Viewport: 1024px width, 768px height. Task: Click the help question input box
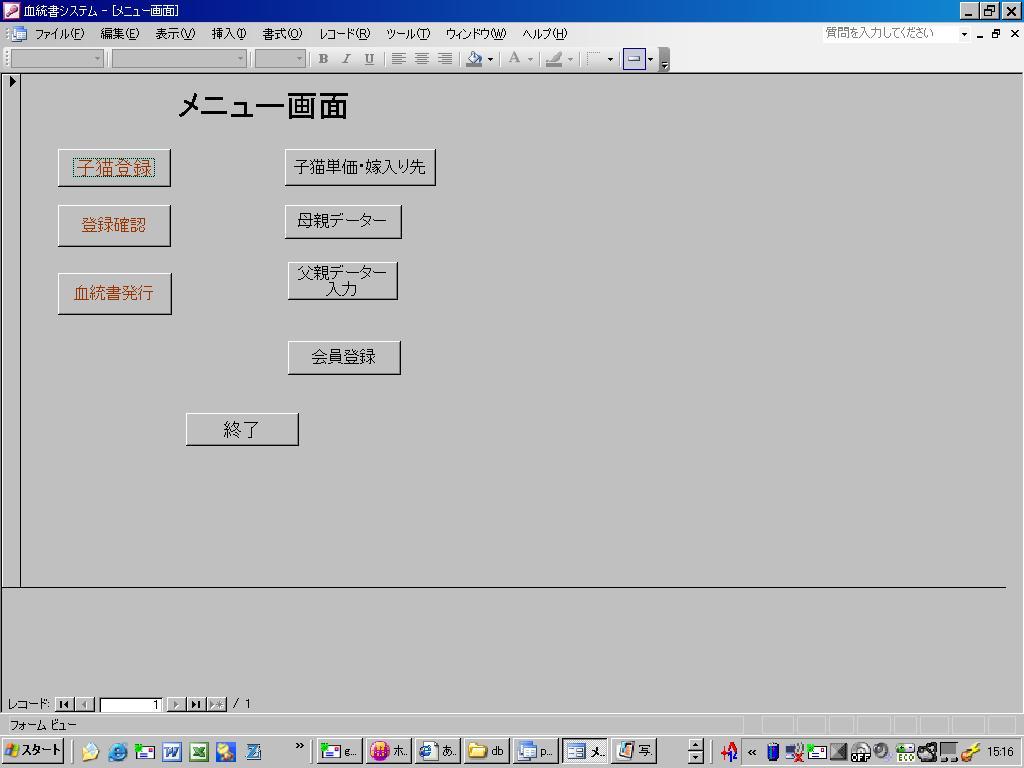(889, 33)
